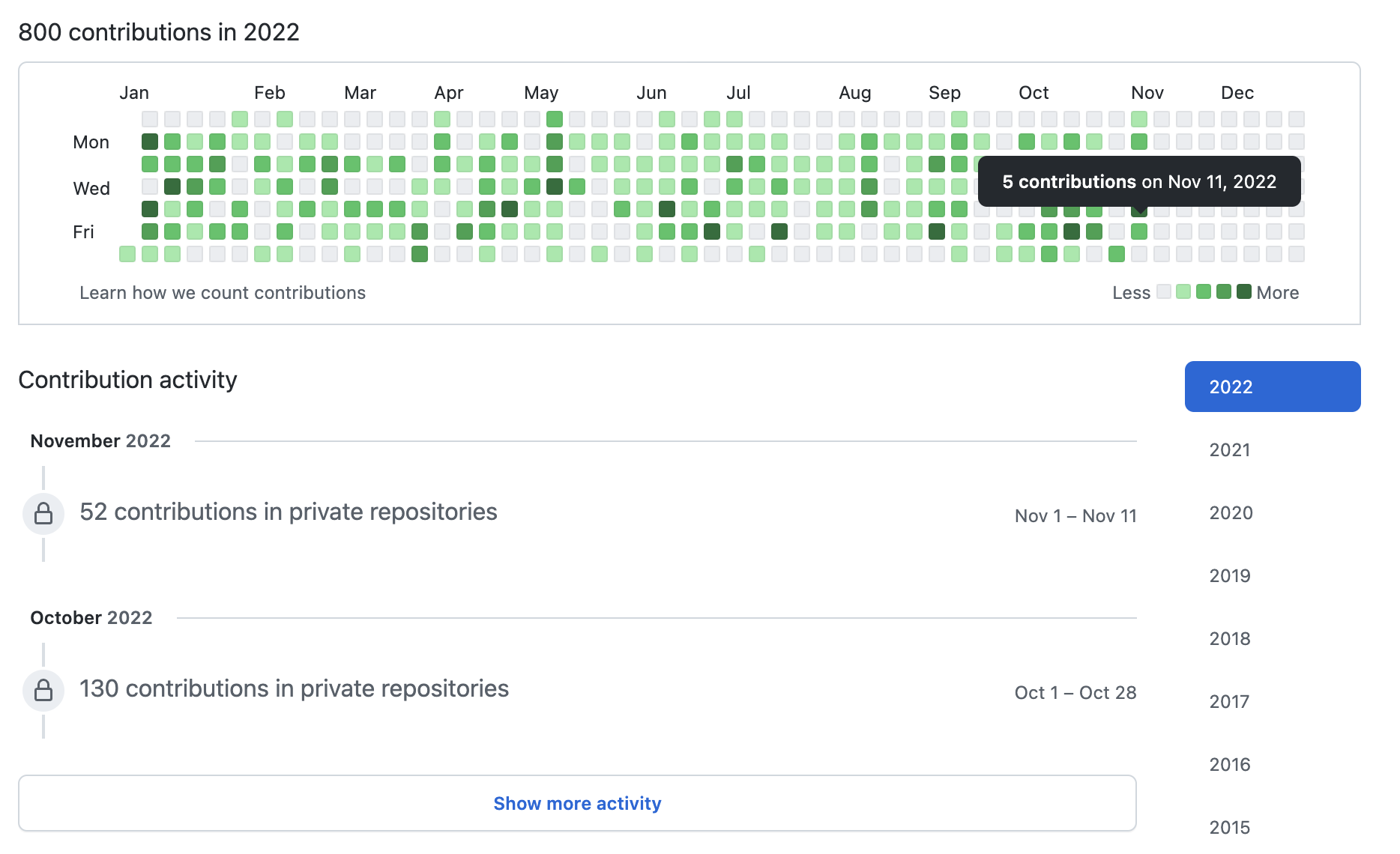Jump to the 2017 contributions

[1229, 701]
